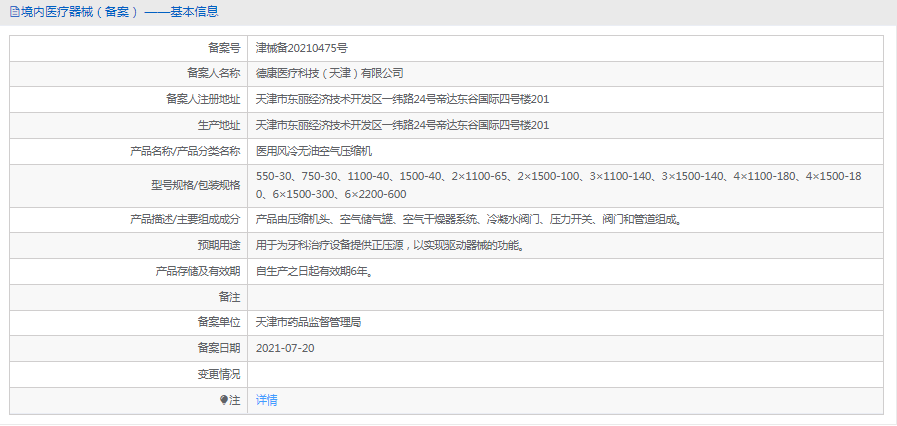Viewport: 897px width, 426px height.
Task: Click the 产品存储及有效期 label
Action: point(198,272)
